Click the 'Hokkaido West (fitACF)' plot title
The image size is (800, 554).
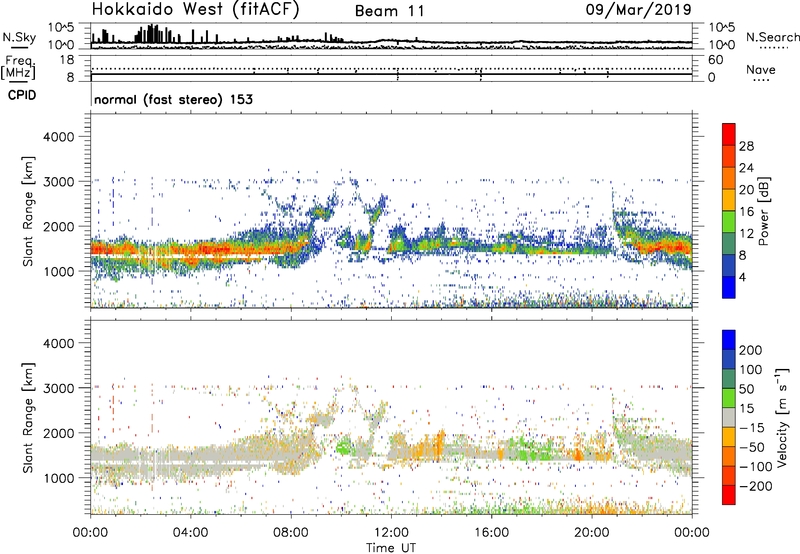[195, 10]
